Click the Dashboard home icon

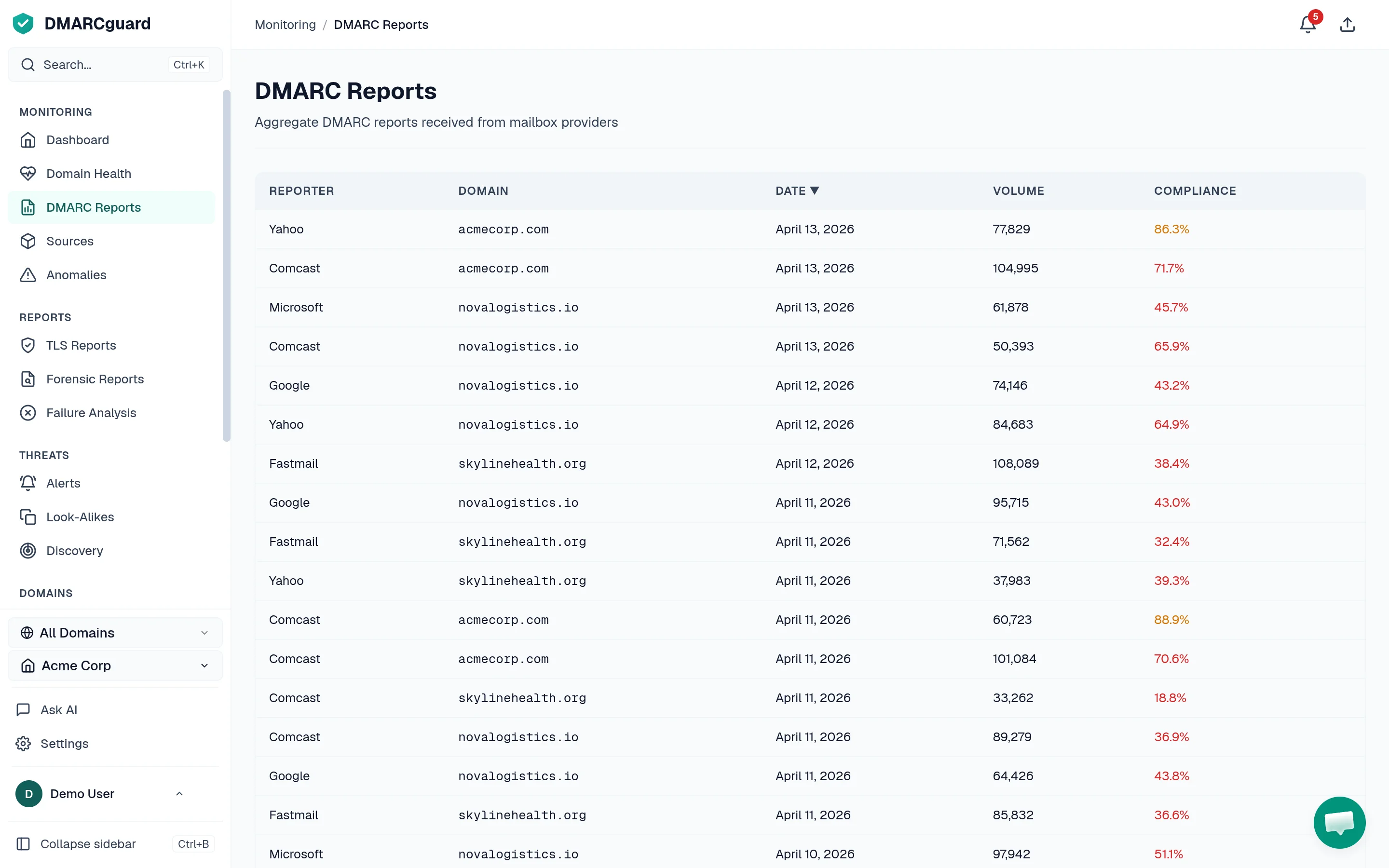tap(27, 140)
